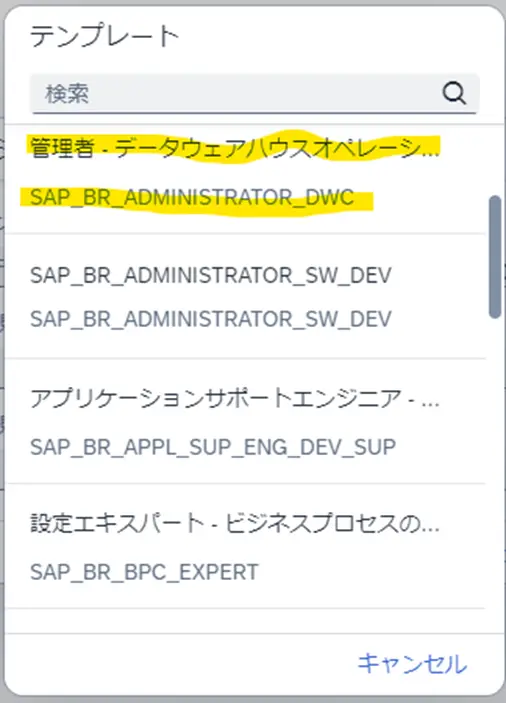This screenshot has width=506, height=703.
Task: Choose the SAP_BR_BPC_EXPERT template ID
Action: click(144, 572)
